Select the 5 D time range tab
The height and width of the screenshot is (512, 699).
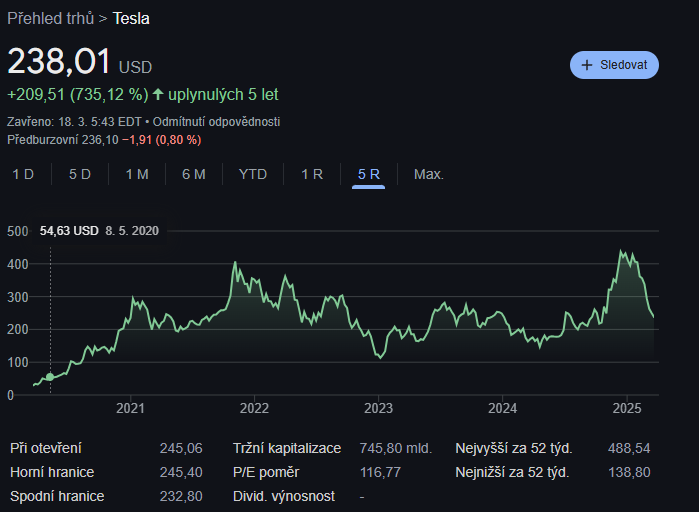[x=80, y=174]
